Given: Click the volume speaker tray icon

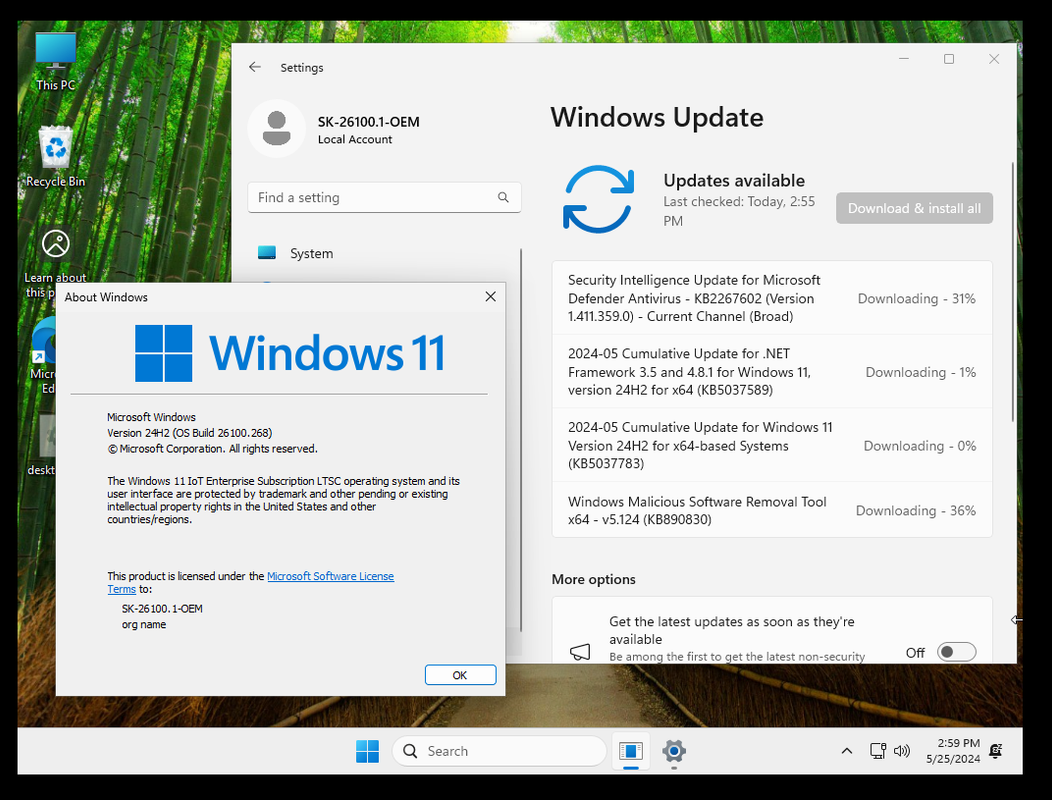Looking at the screenshot, I should point(902,751).
